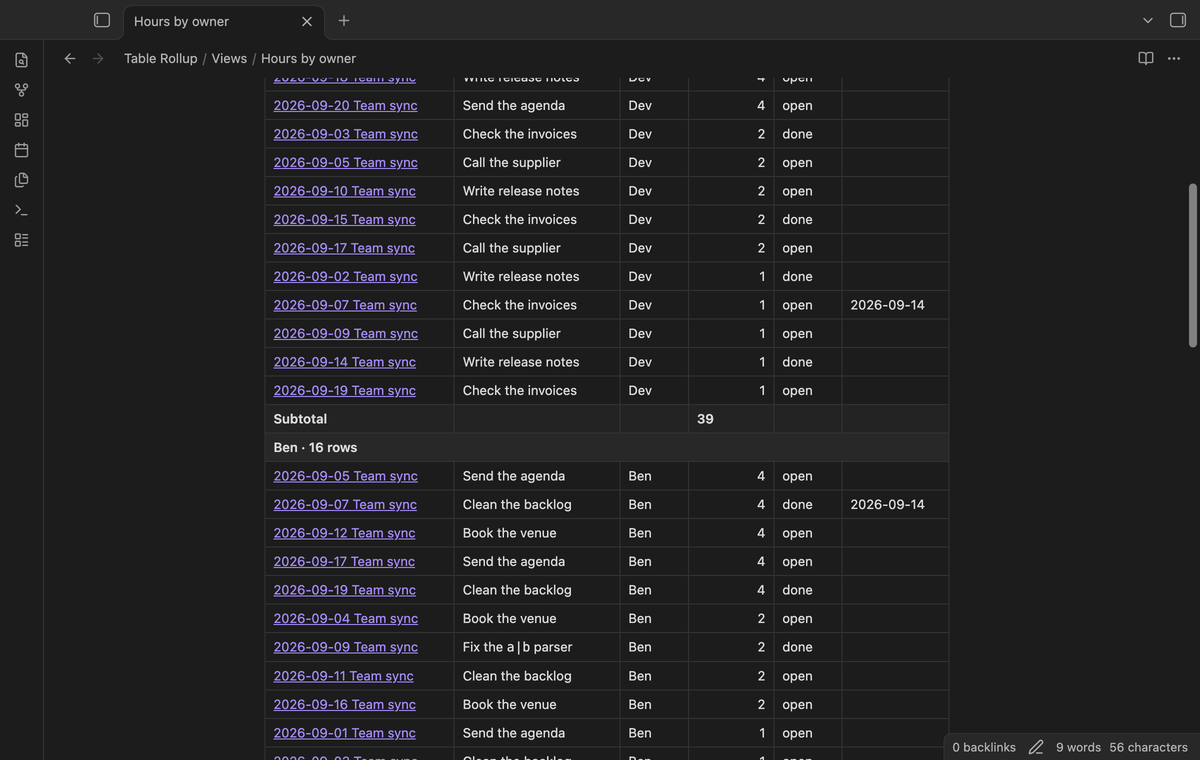1200x760 pixels.
Task: Open the 2026-09-10 Team sync link
Action: pos(344,191)
